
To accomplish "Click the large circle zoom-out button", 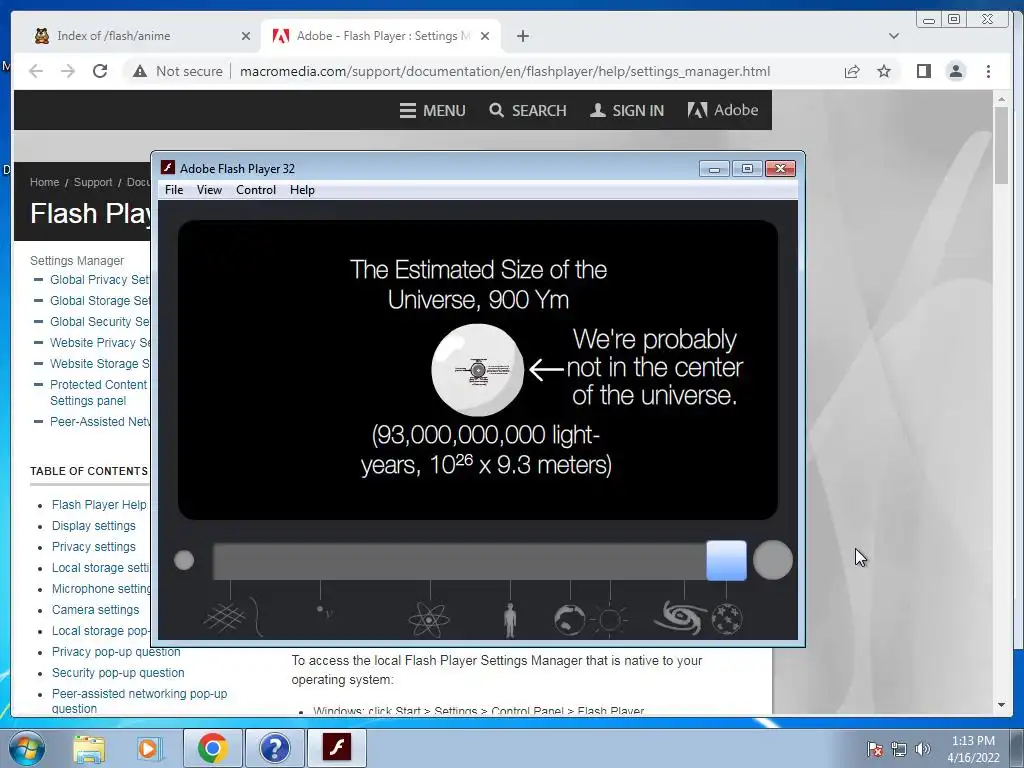I will [773, 560].
